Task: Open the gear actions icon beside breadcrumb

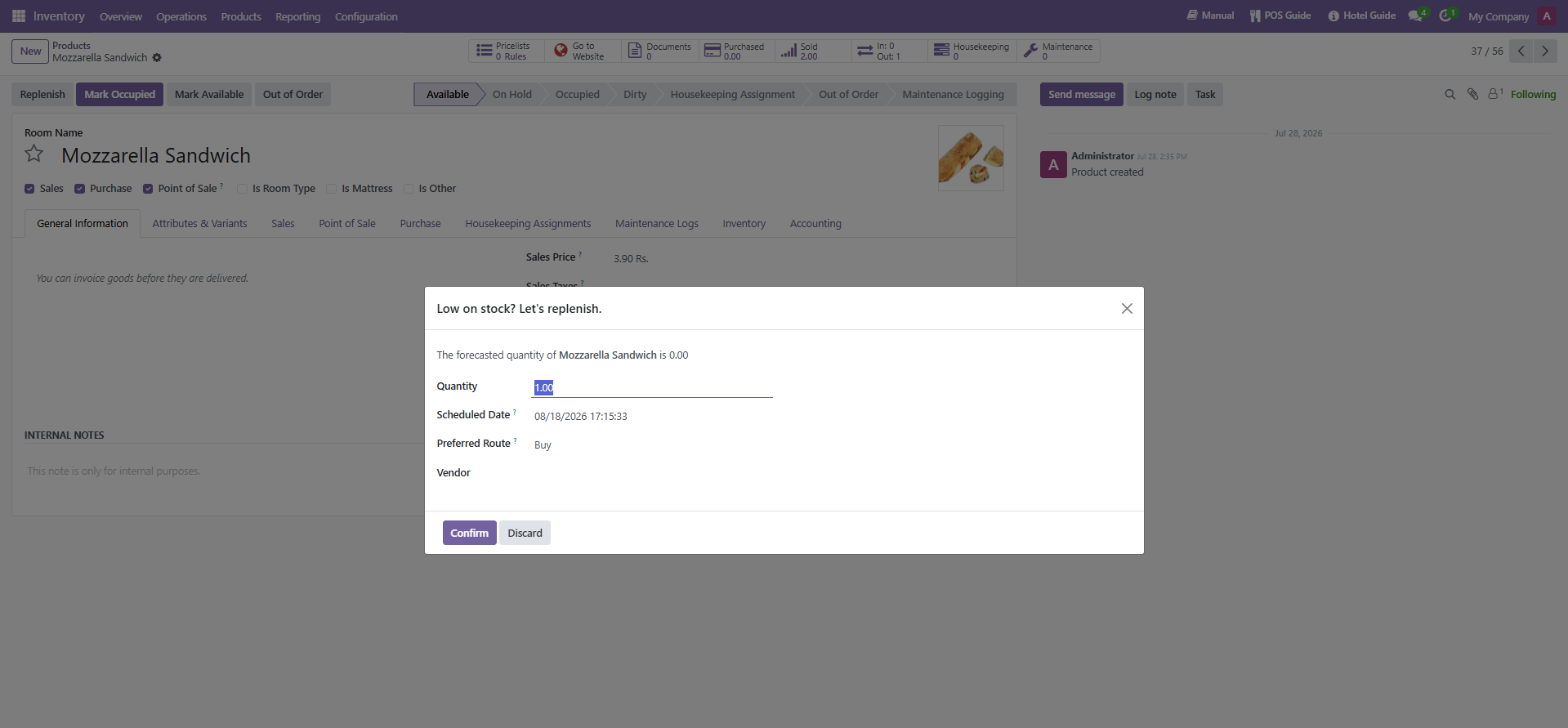Action: click(157, 58)
